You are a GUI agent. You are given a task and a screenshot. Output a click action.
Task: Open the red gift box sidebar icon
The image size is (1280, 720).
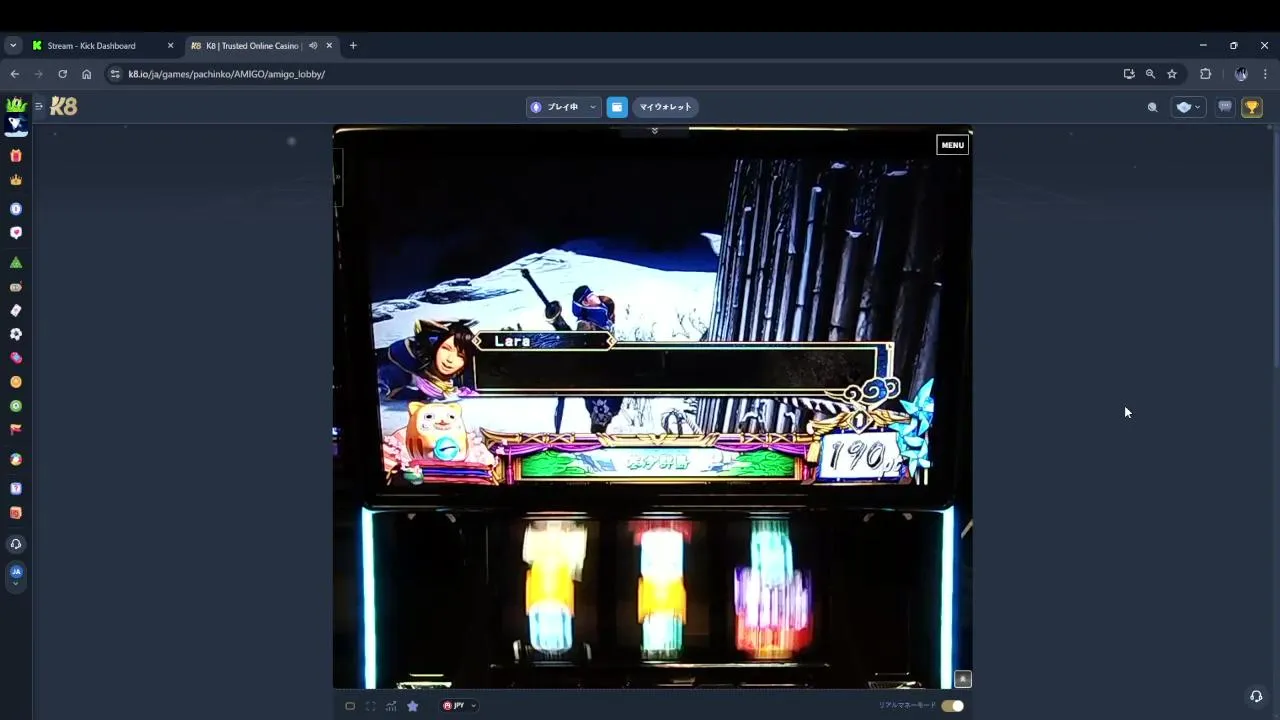tap(16, 156)
